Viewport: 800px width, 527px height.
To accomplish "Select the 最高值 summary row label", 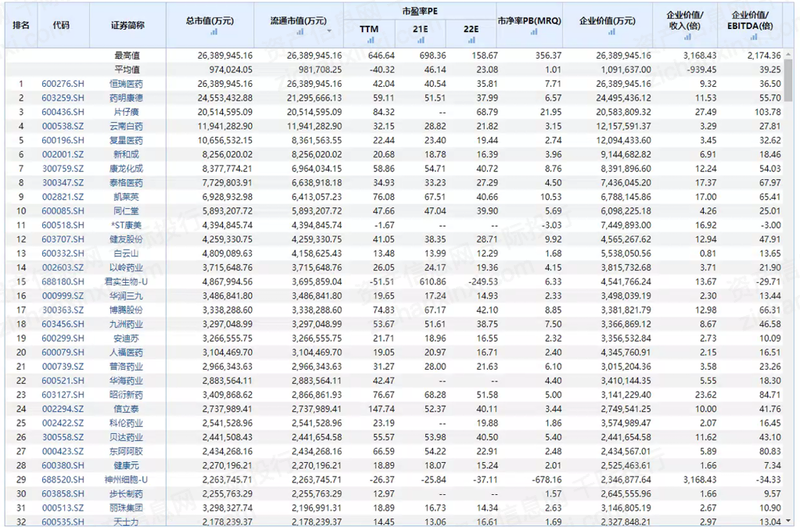I will [127, 56].
